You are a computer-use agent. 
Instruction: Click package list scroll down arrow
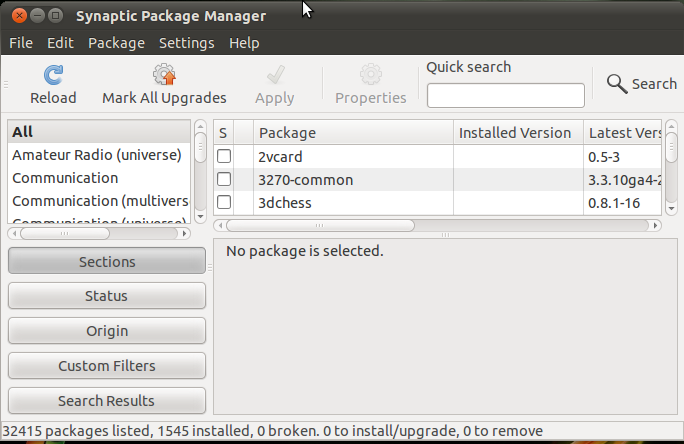pos(672,209)
